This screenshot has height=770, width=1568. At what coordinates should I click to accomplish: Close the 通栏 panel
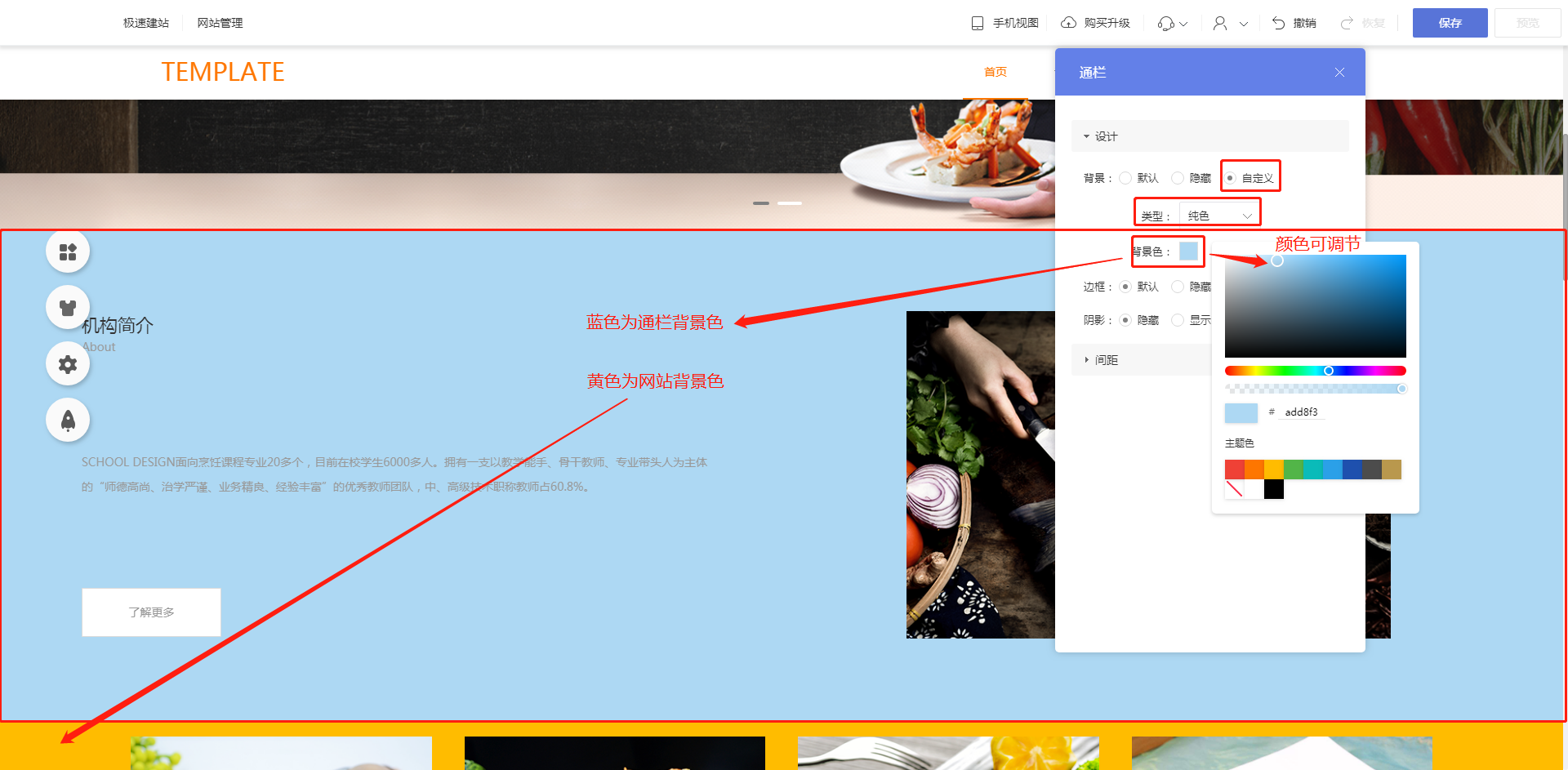[x=1339, y=73]
